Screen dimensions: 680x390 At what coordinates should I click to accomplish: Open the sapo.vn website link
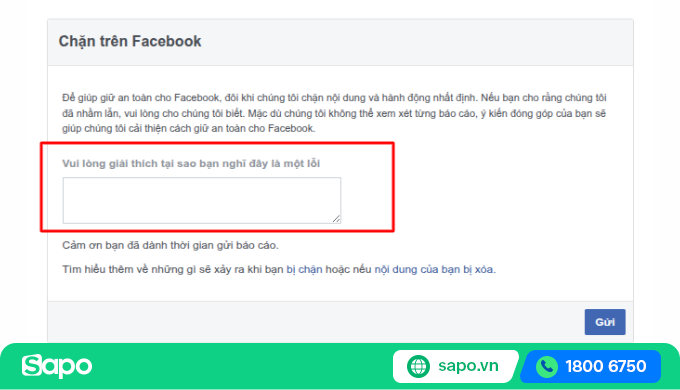click(468, 366)
